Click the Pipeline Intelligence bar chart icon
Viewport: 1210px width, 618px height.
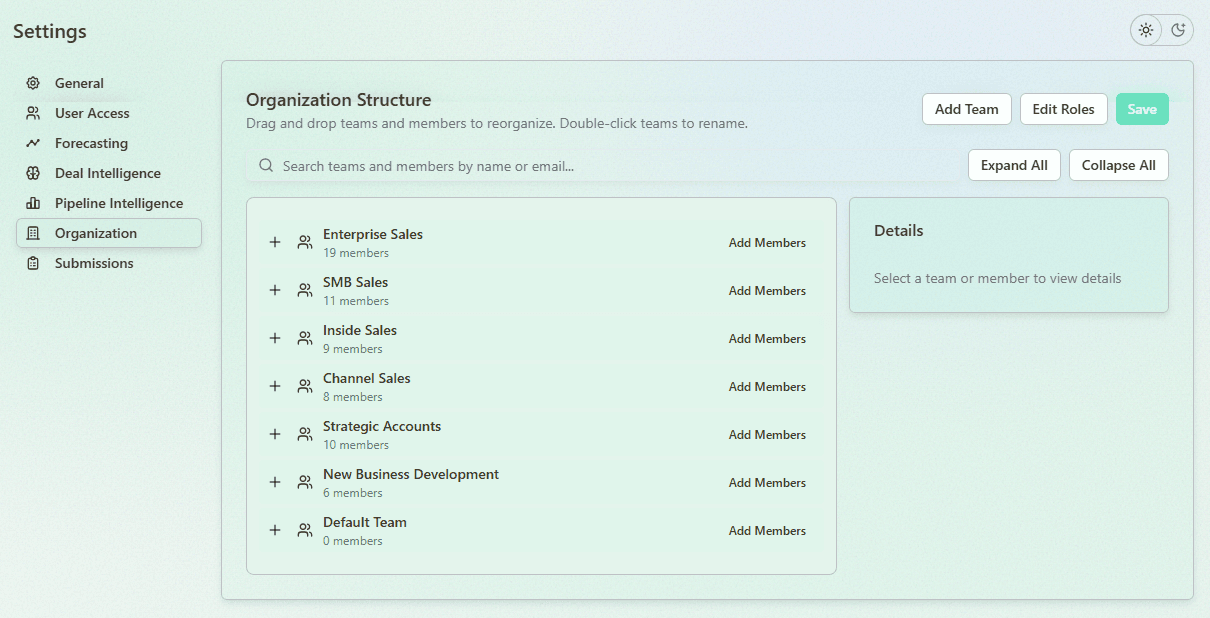[33, 203]
